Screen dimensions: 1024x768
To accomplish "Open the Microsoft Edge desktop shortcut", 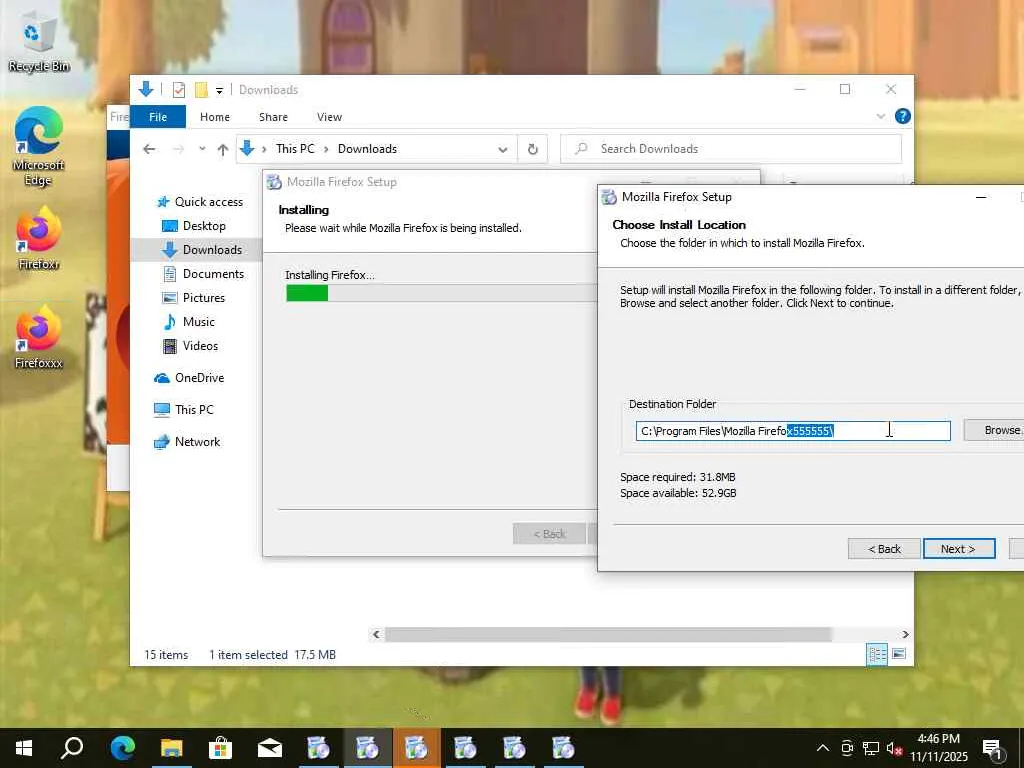I will [x=39, y=146].
